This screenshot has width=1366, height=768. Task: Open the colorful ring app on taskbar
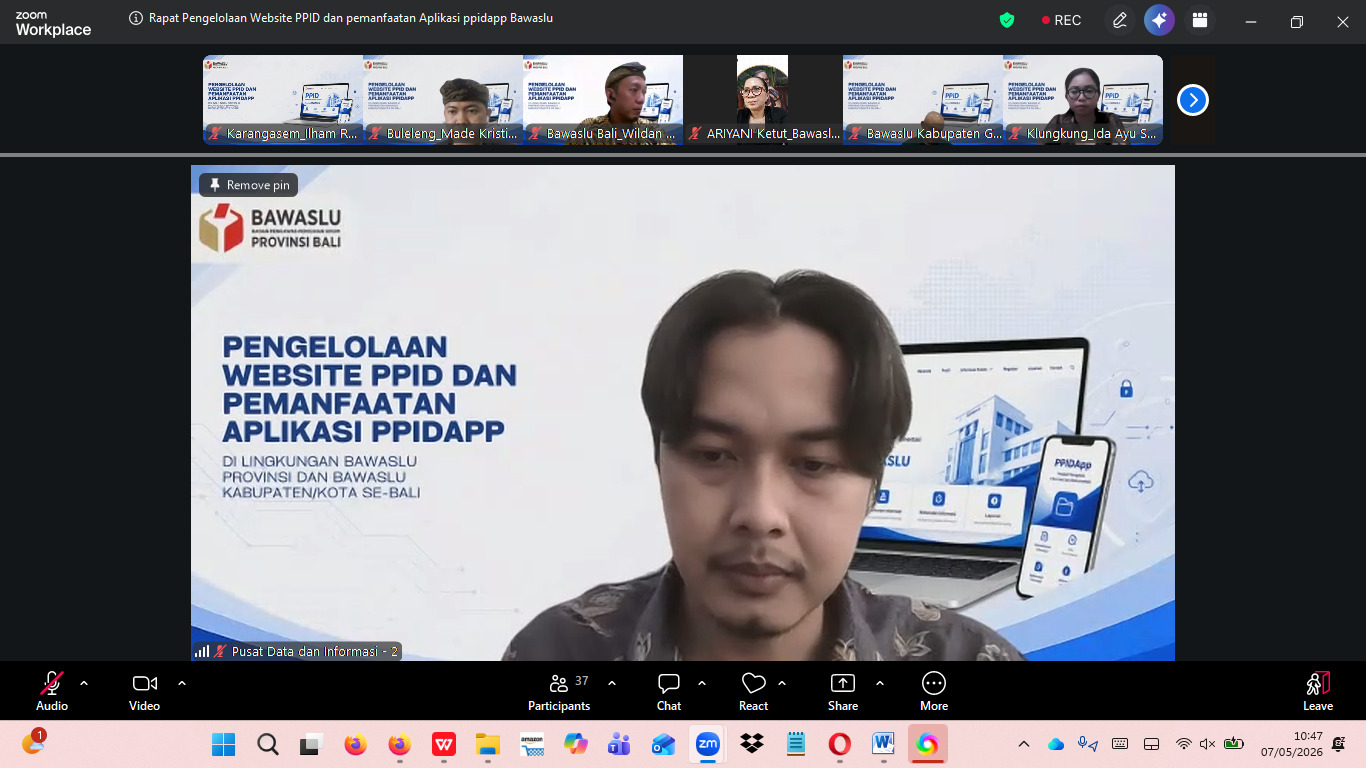point(927,744)
